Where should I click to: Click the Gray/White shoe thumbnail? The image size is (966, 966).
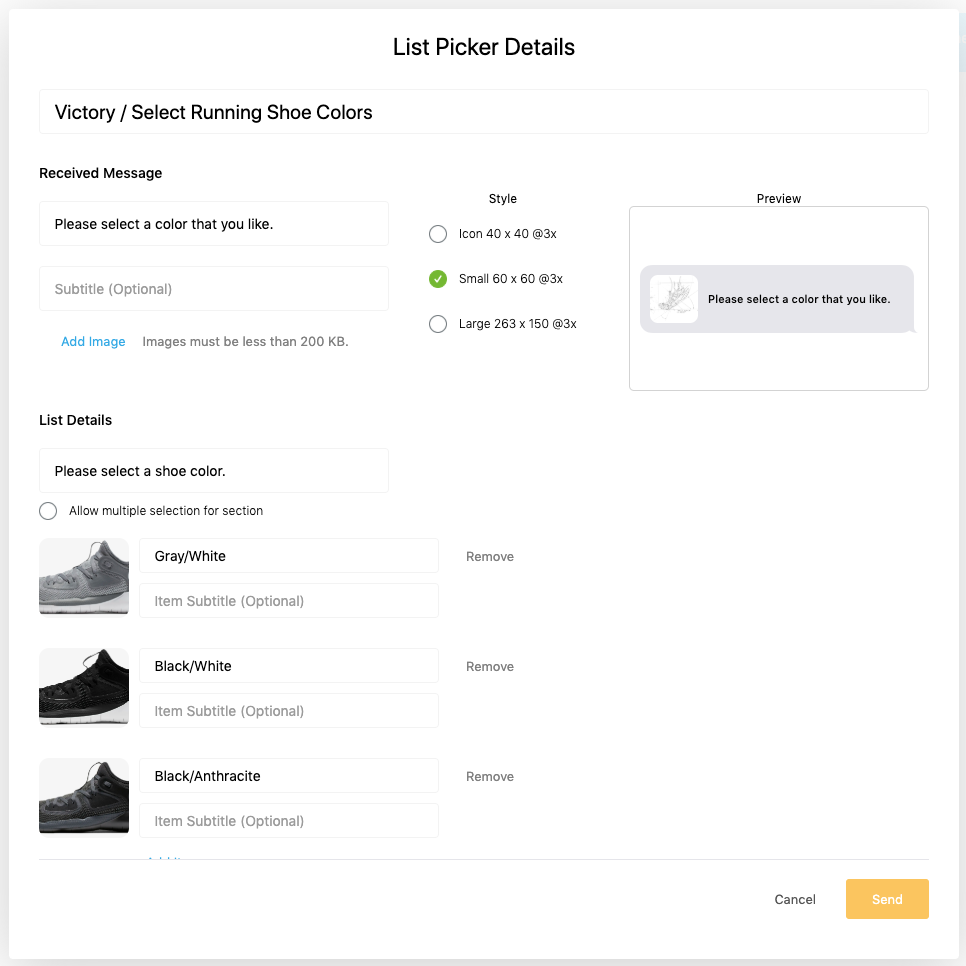click(x=84, y=577)
